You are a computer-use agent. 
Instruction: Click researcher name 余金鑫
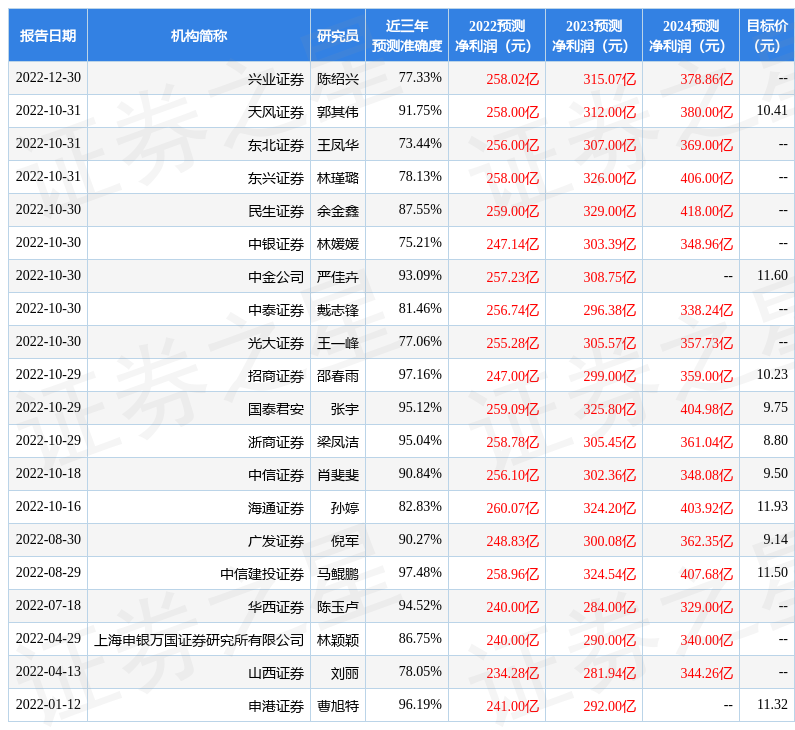point(338,211)
